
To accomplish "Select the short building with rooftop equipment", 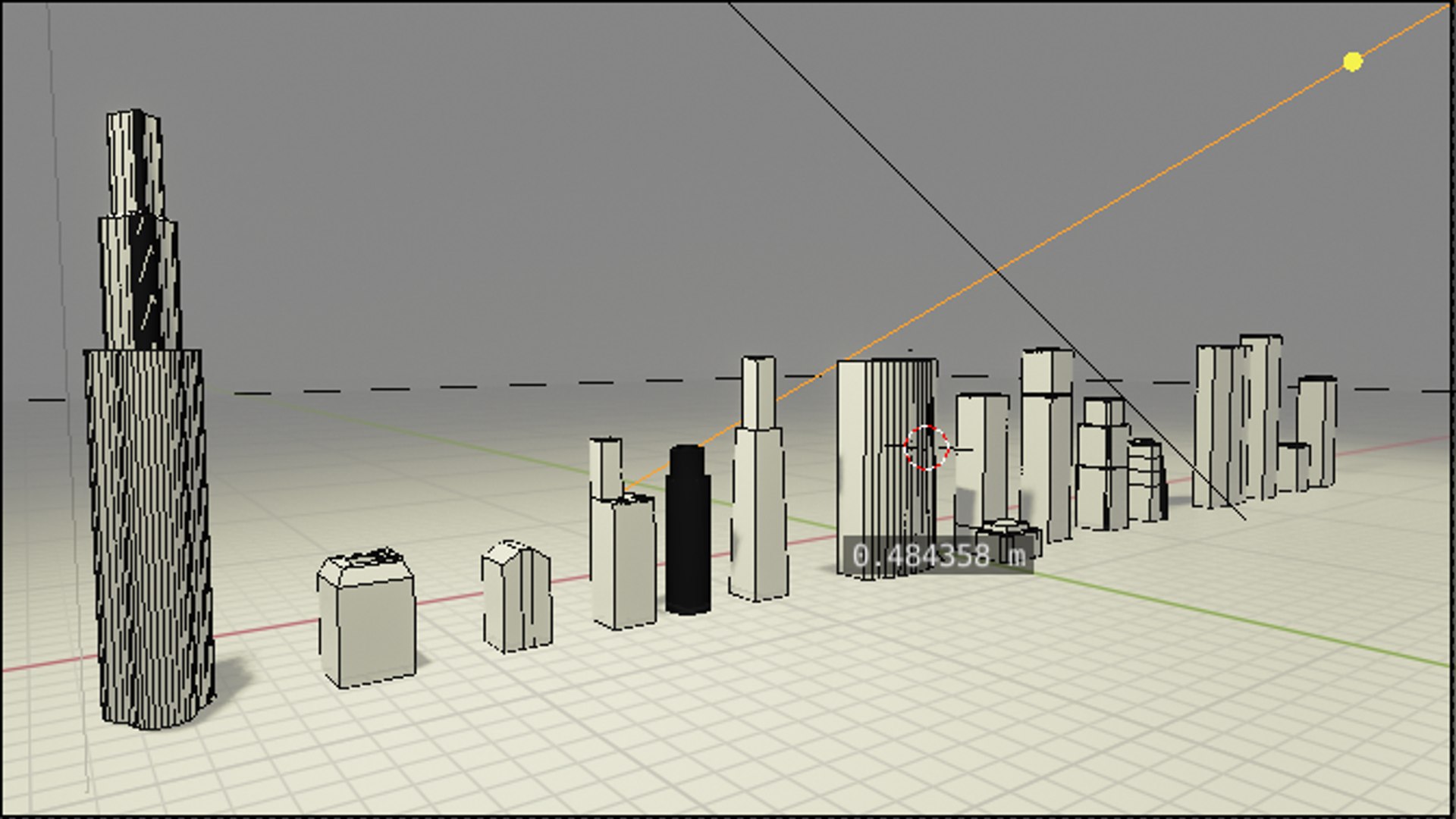I will point(367,619).
